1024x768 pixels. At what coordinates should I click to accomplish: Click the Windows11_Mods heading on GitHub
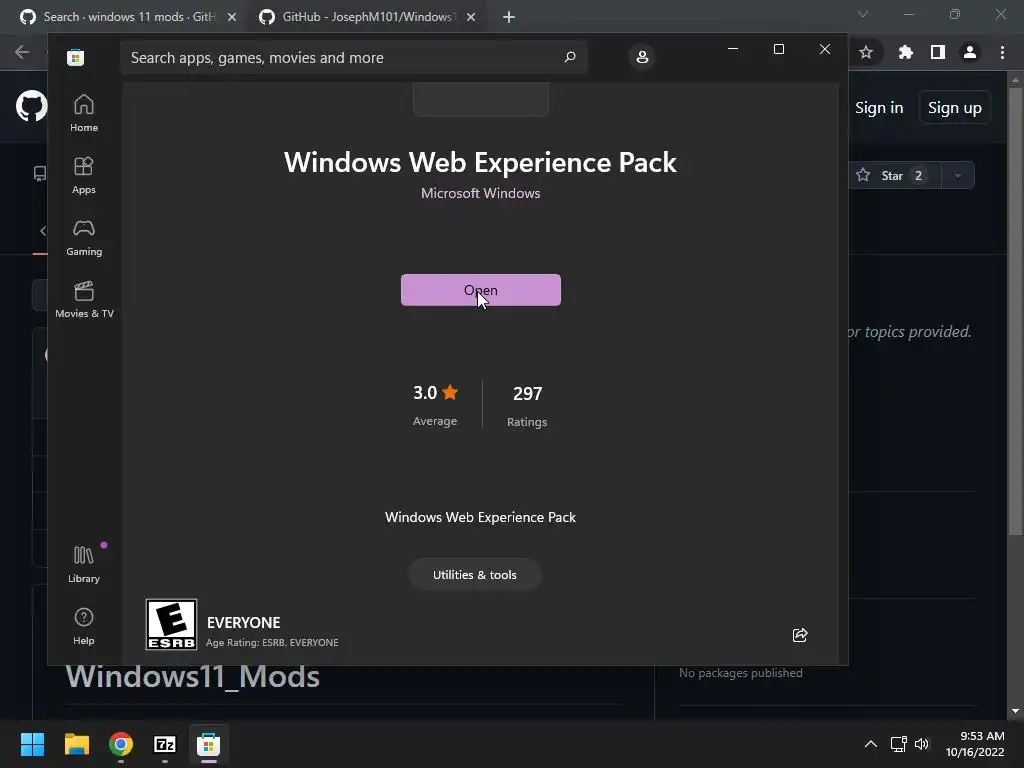193,677
